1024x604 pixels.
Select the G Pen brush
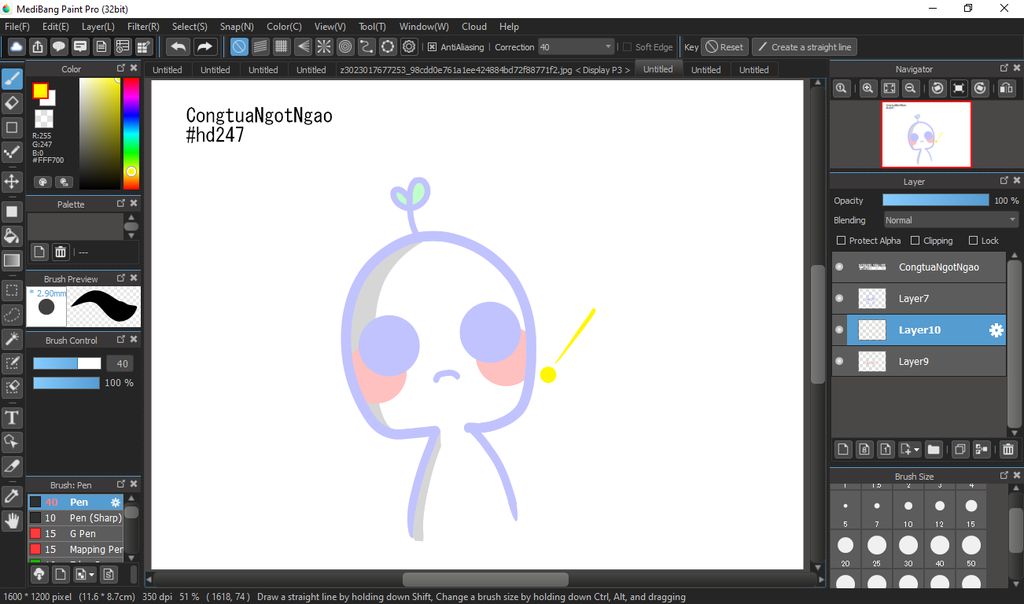point(76,533)
